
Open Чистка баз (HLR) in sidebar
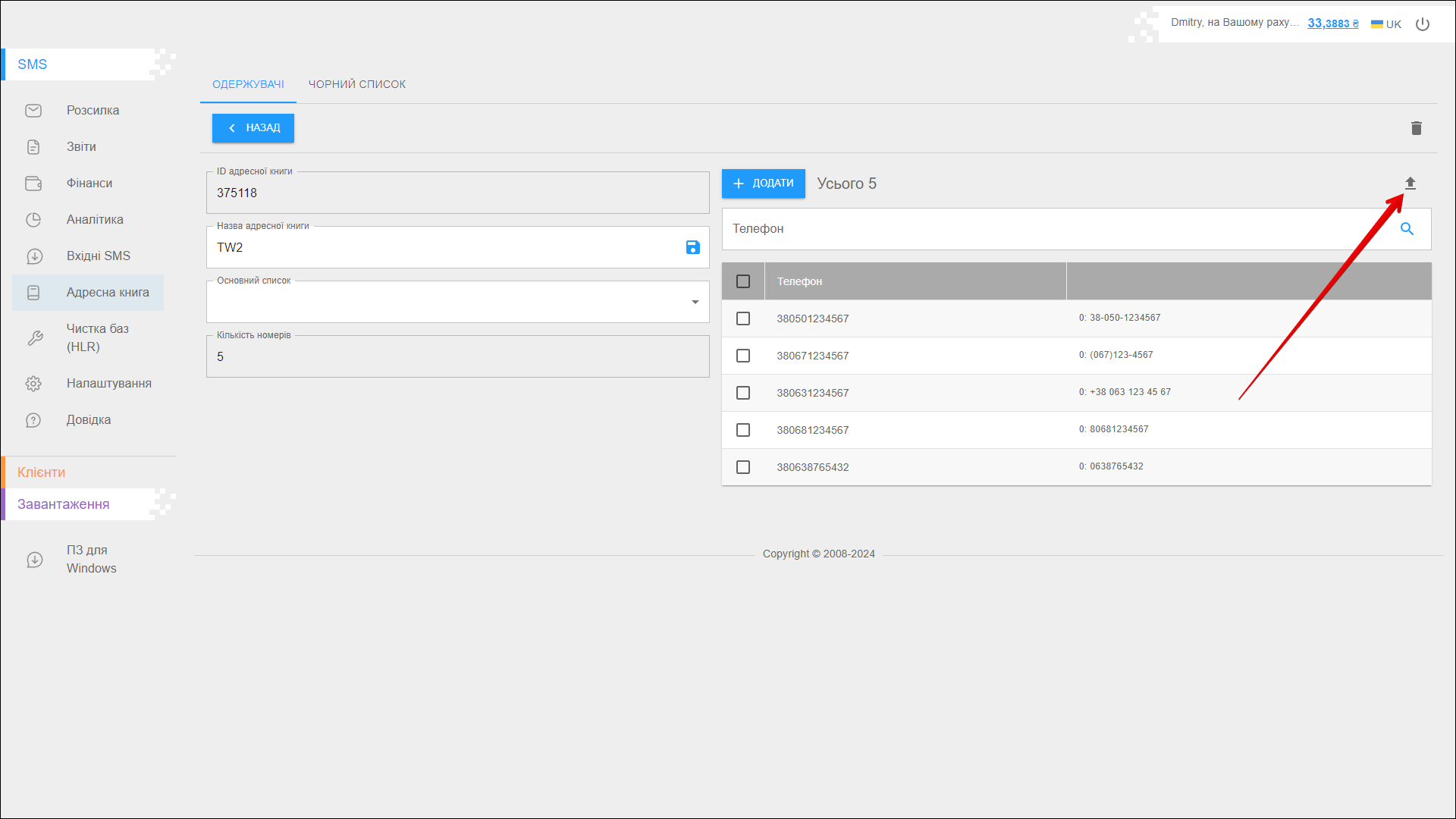pos(97,337)
